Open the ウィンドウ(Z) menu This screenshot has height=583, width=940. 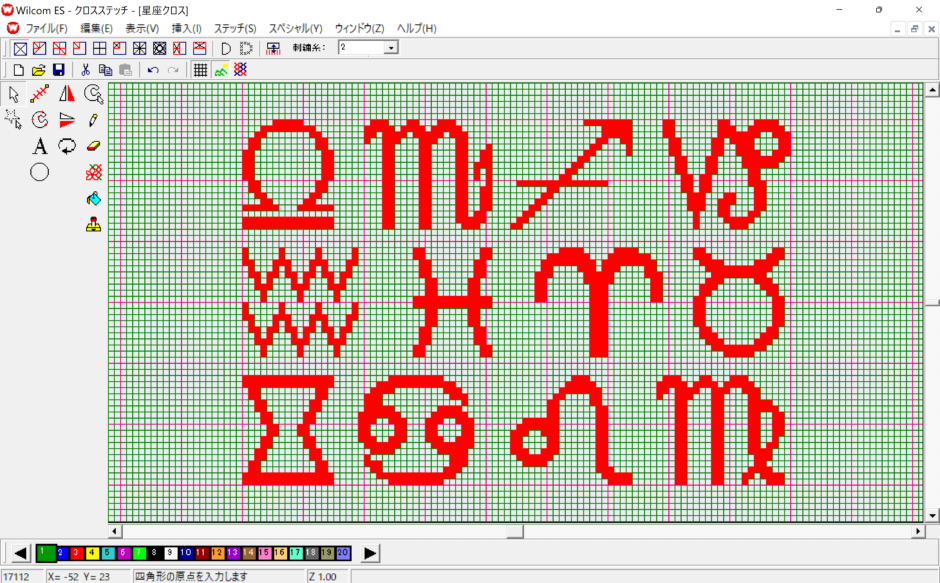360,28
